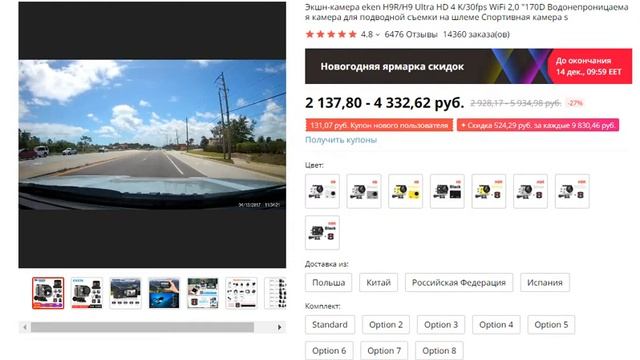Select the first yellow camera color variant

point(405,191)
